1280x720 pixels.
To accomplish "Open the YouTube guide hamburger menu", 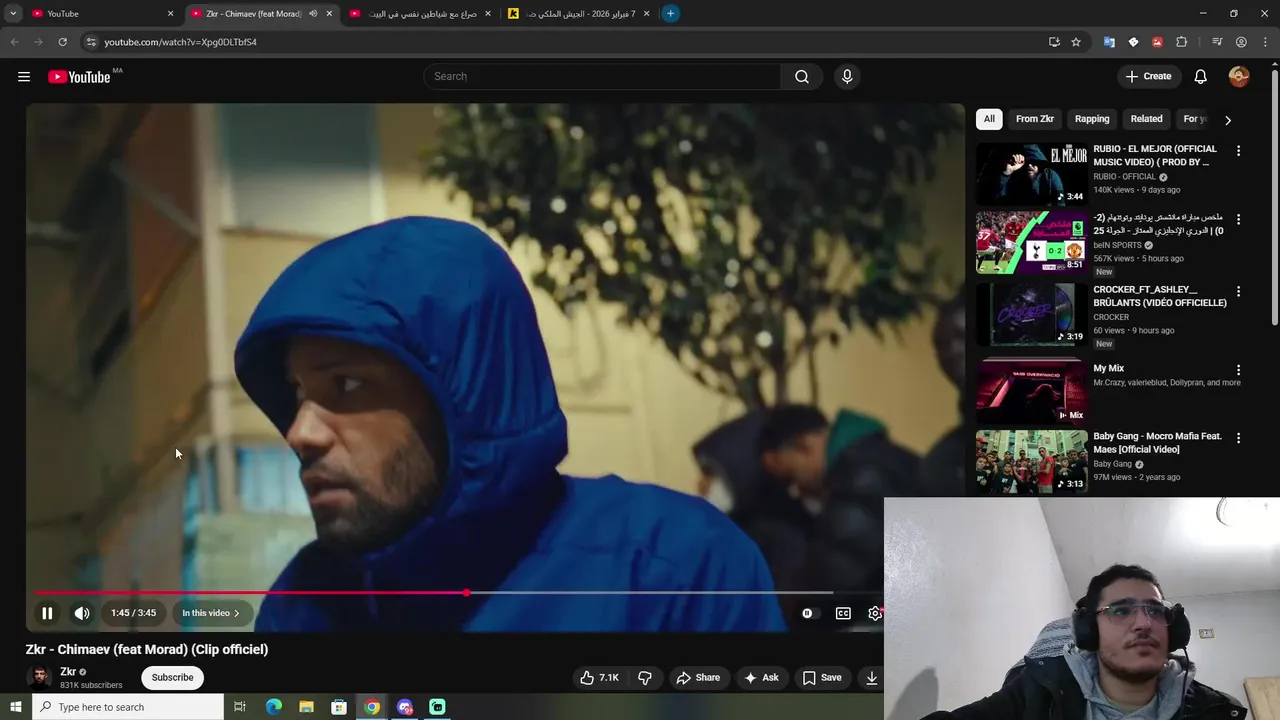I will 24,77.
